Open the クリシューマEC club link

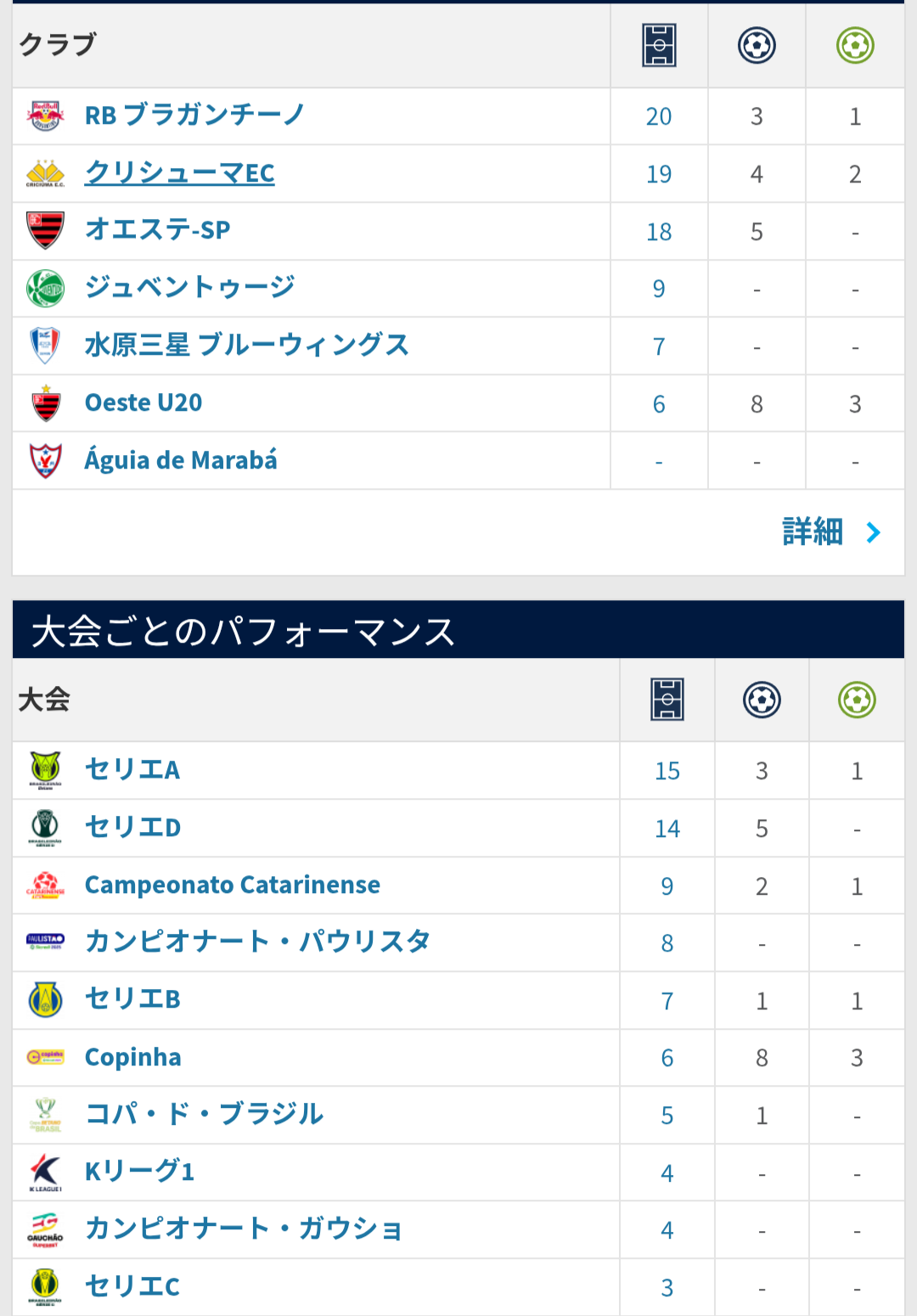pyautogui.click(x=180, y=173)
